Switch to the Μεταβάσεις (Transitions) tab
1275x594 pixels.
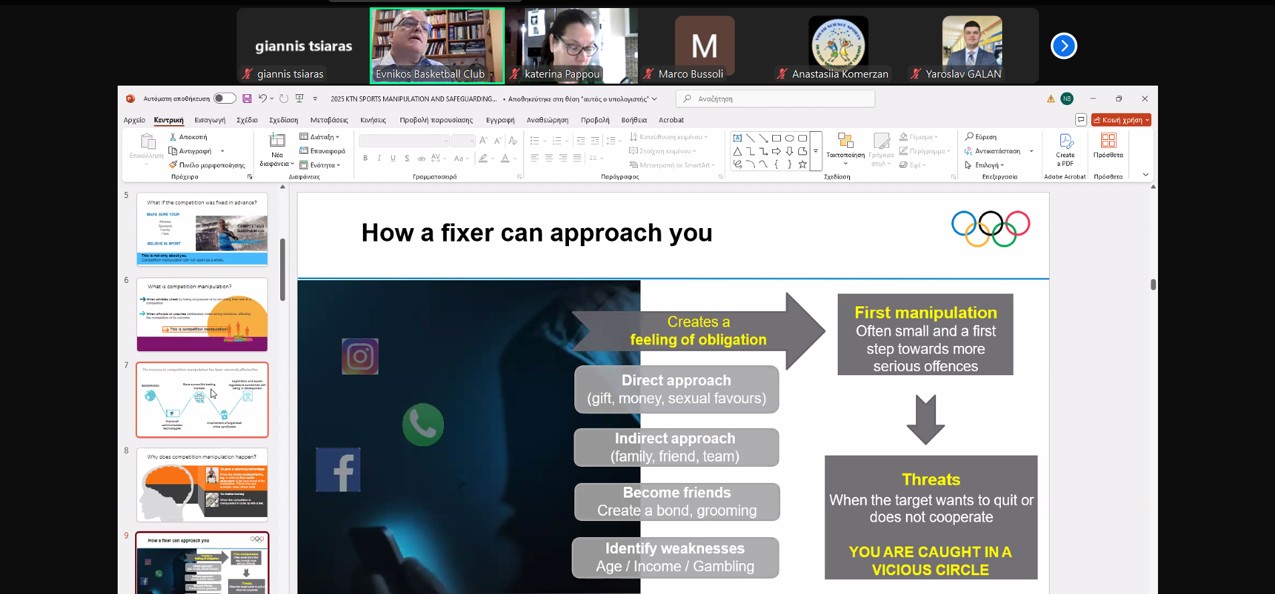(x=329, y=120)
